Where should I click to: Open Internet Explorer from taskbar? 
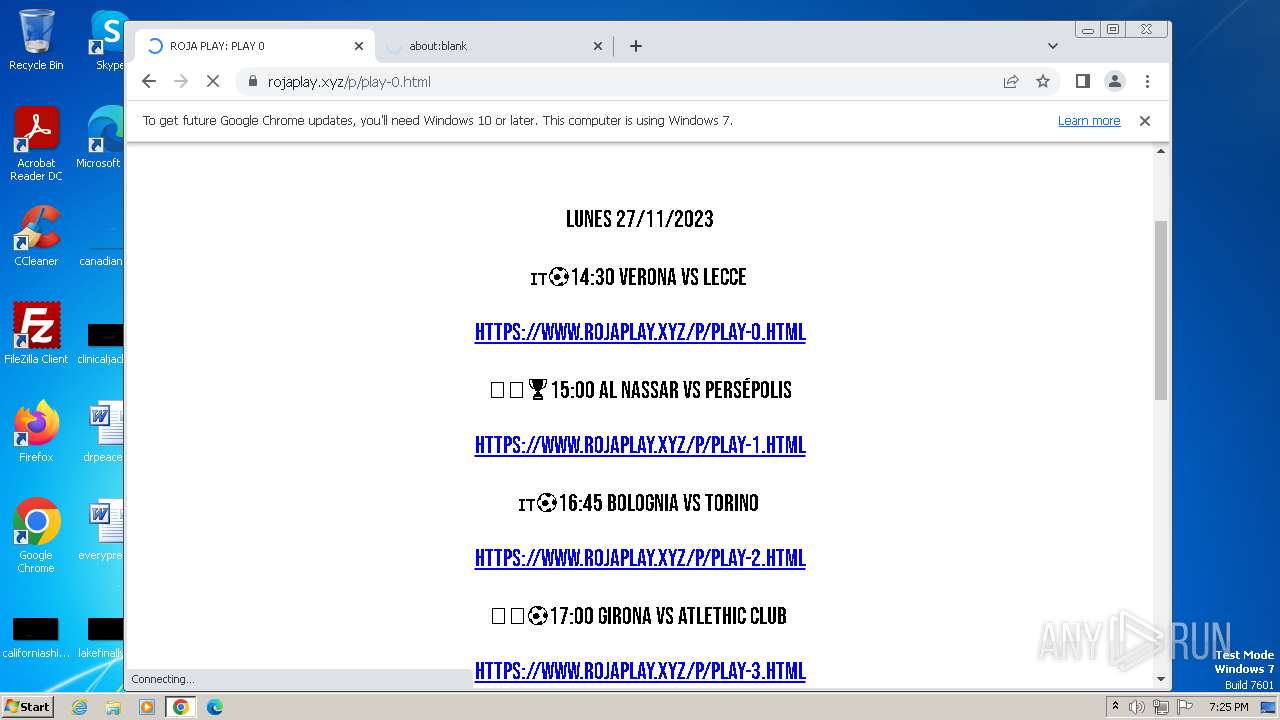coord(80,707)
